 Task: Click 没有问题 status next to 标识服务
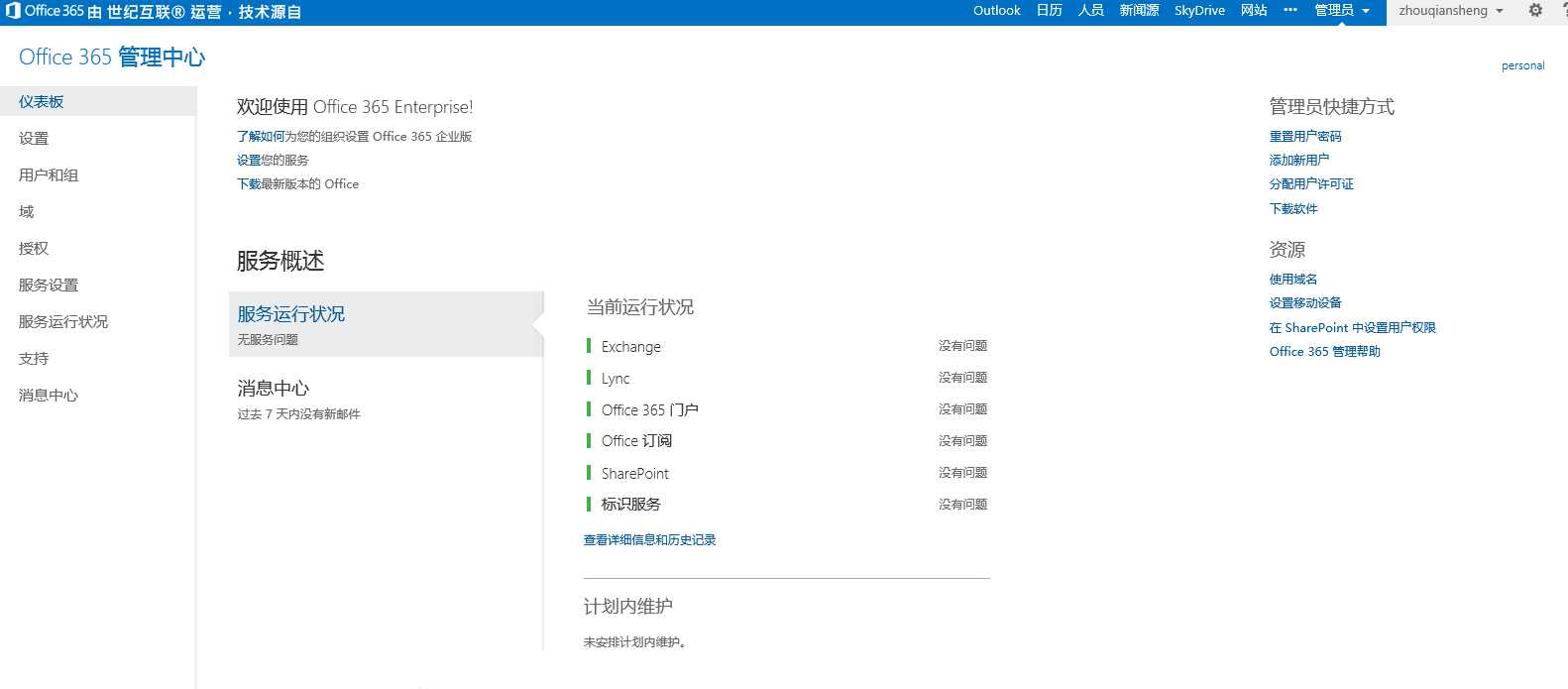point(963,505)
